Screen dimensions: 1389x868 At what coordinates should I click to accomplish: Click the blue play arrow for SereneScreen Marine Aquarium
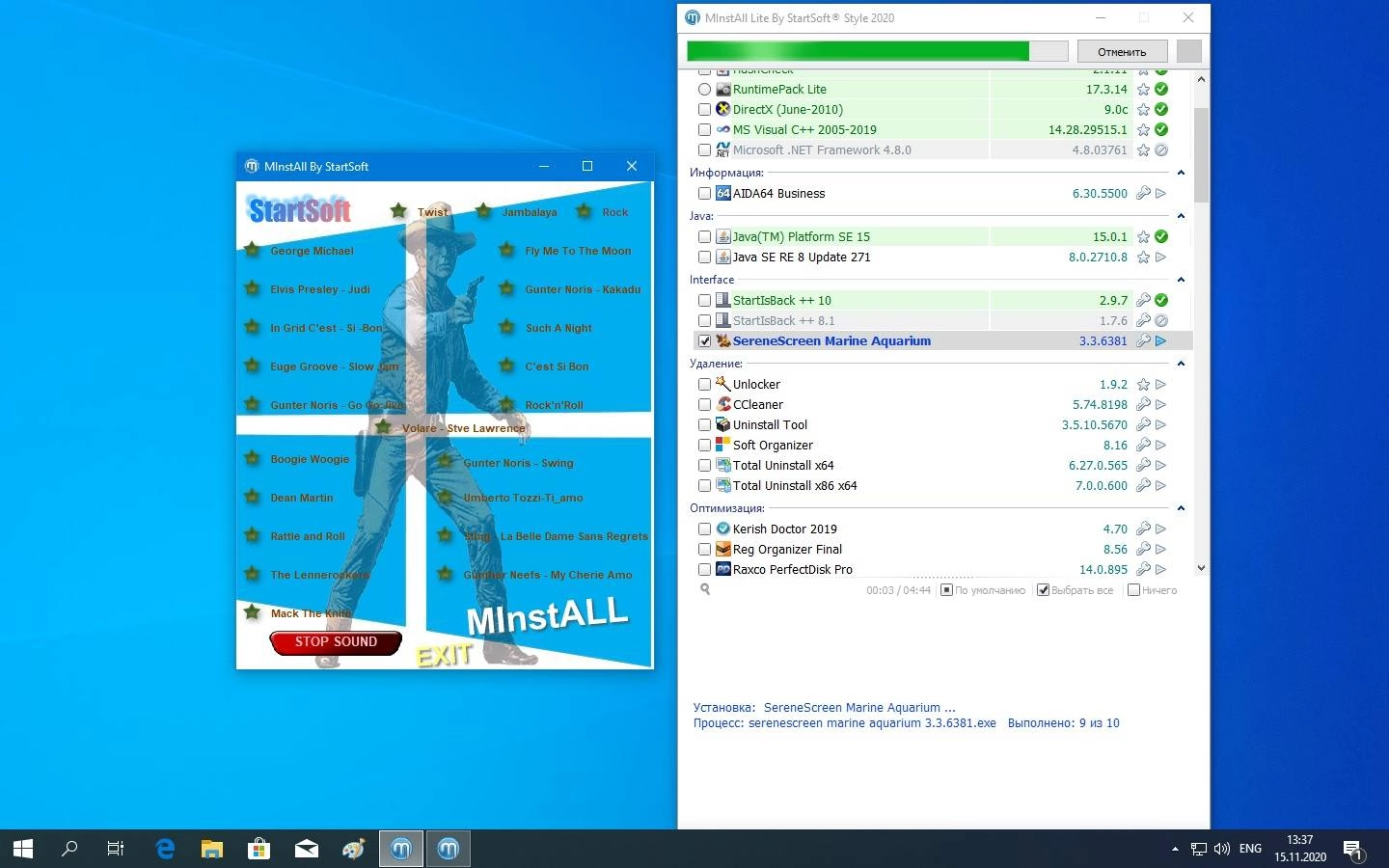[1161, 341]
